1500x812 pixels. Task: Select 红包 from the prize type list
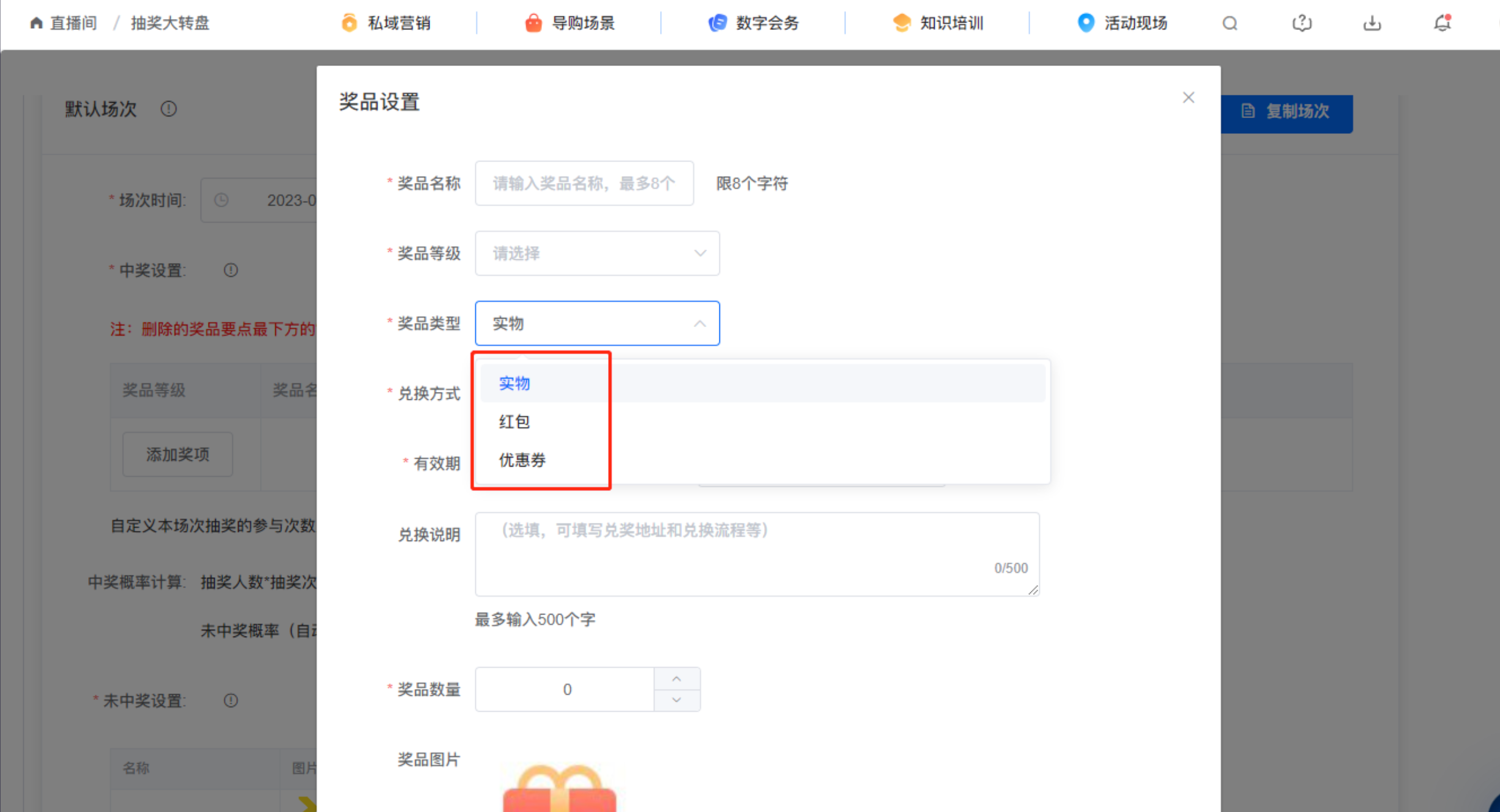click(514, 422)
